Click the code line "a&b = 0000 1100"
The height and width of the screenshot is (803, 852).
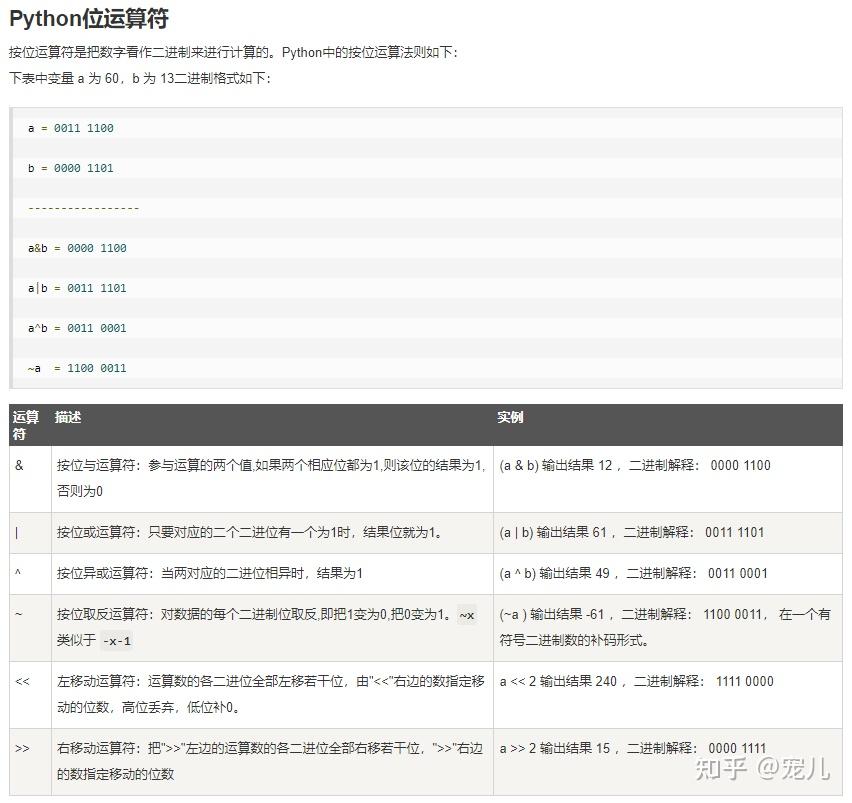[x=77, y=248]
